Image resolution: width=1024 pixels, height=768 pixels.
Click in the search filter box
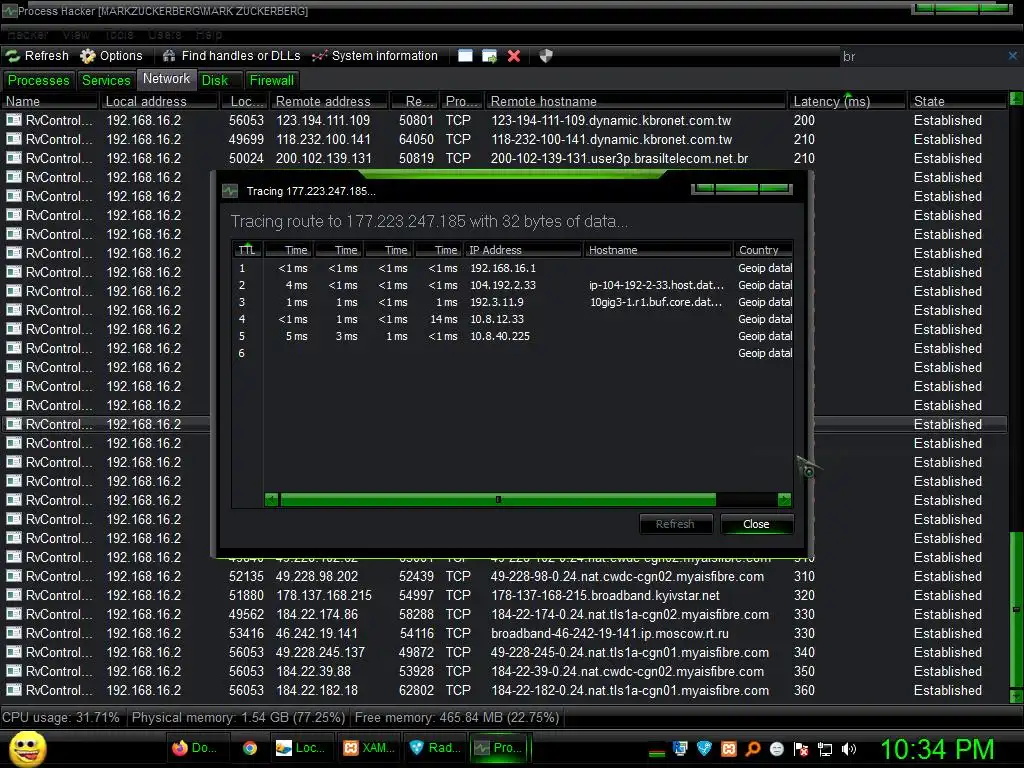pyautogui.click(x=921, y=56)
